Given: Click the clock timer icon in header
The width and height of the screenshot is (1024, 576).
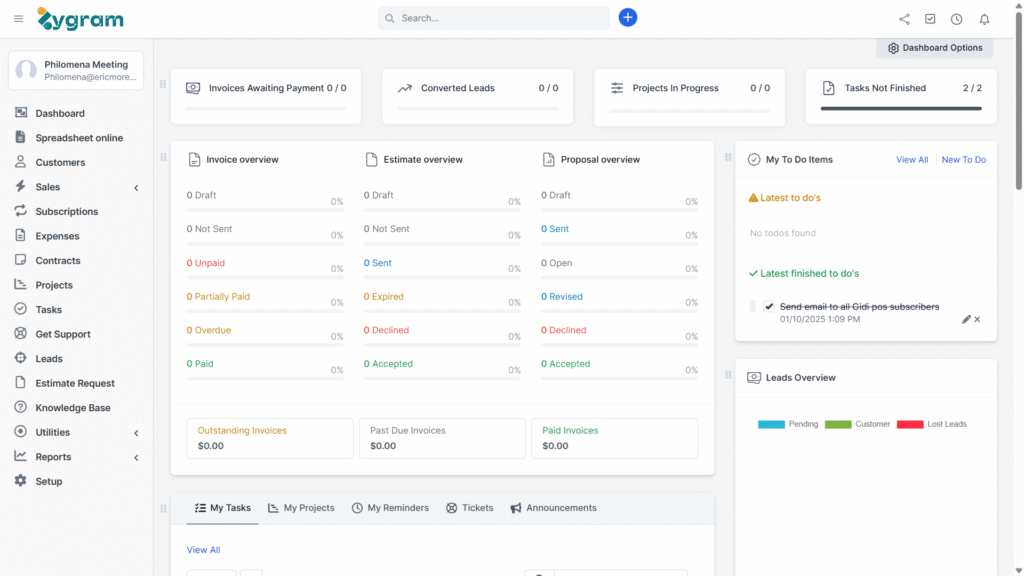Looking at the screenshot, I should tap(957, 19).
